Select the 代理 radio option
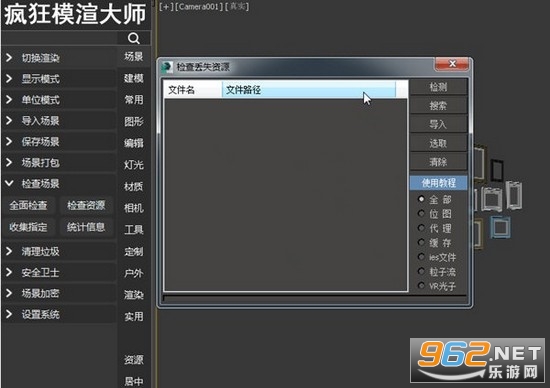This screenshot has height=388, width=550. pos(421,228)
